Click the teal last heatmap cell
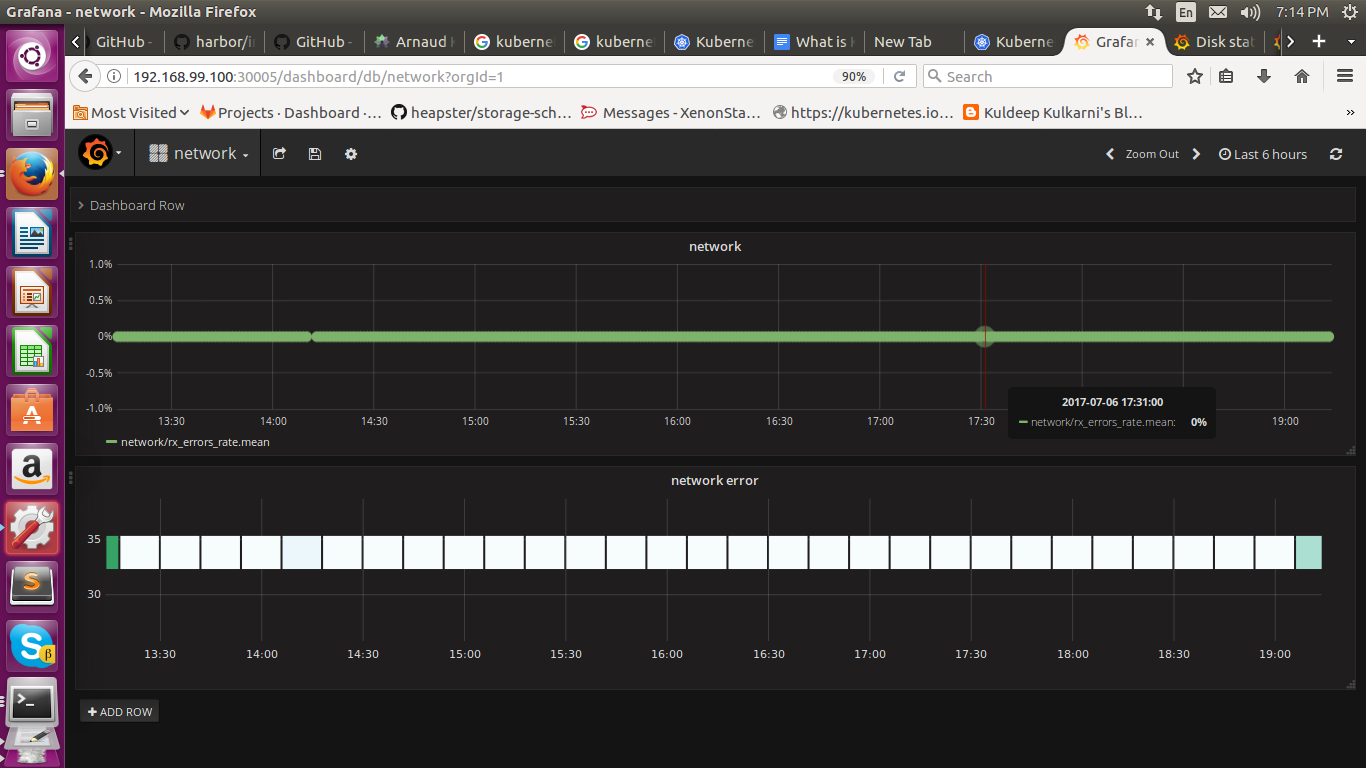The width and height of the screenshot is (1366, 768). click(x=1308, y=552)
